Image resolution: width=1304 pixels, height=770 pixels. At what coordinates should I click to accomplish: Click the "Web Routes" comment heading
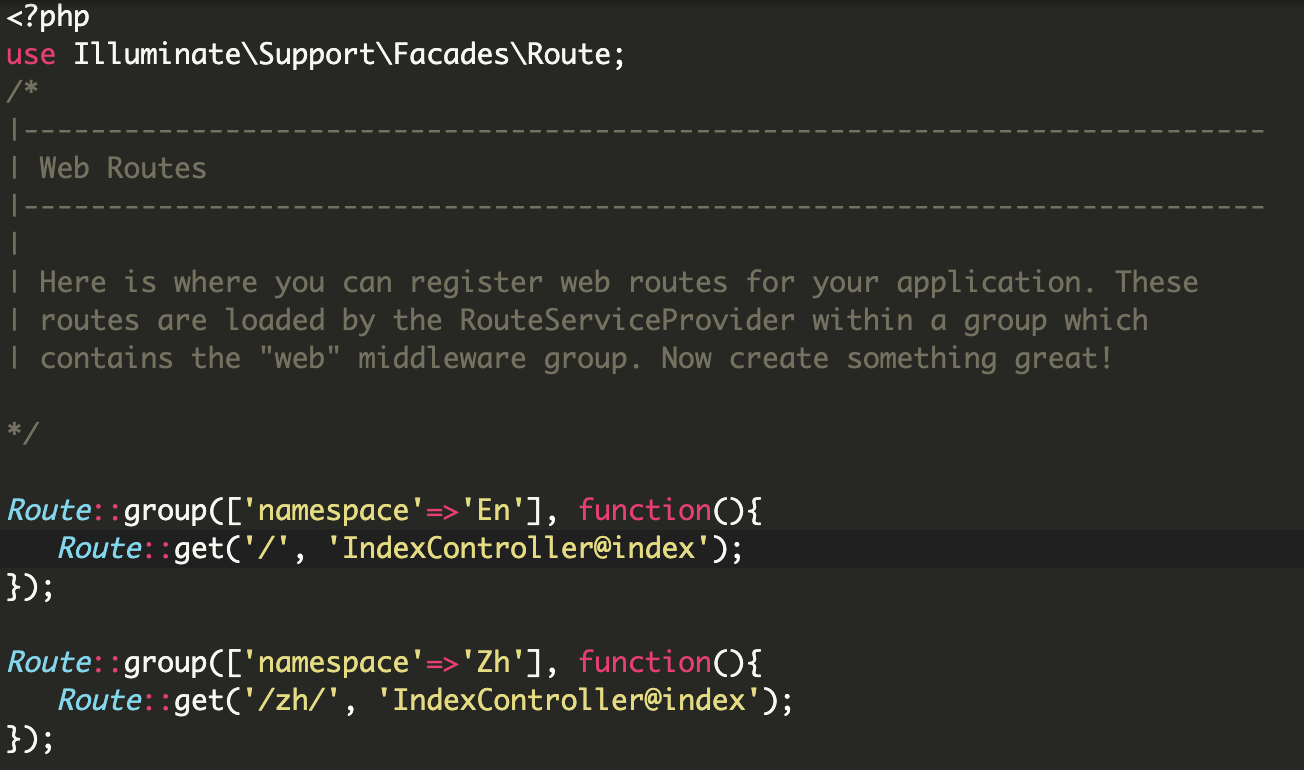coord(122,168)
